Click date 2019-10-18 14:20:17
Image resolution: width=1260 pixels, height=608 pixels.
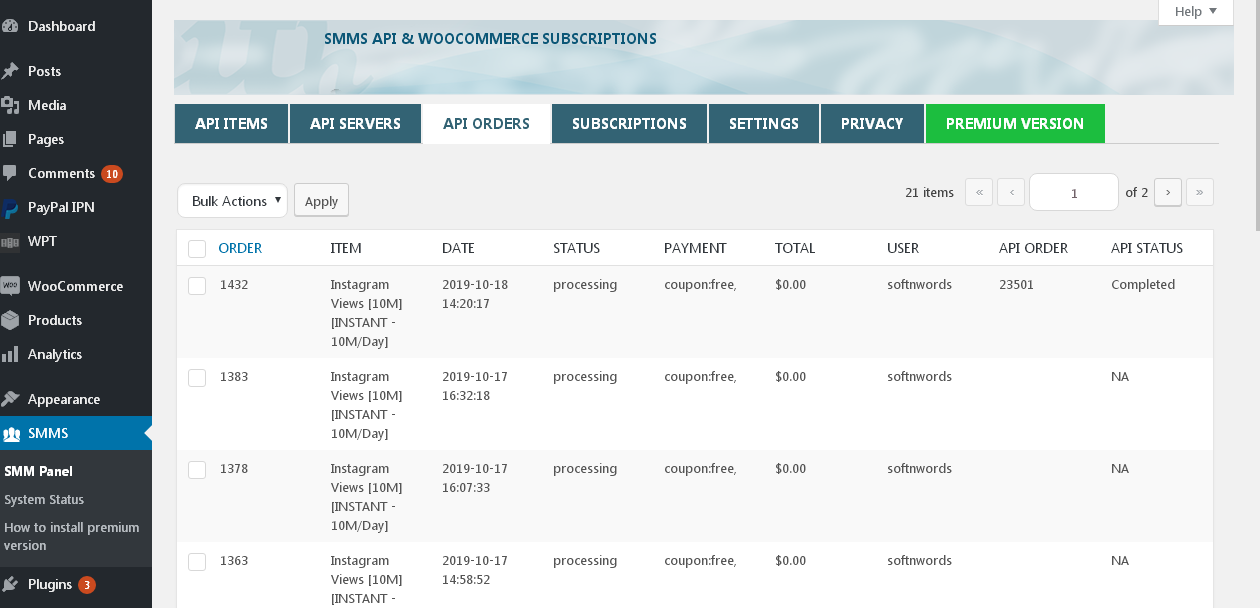[x=475, y=294]
